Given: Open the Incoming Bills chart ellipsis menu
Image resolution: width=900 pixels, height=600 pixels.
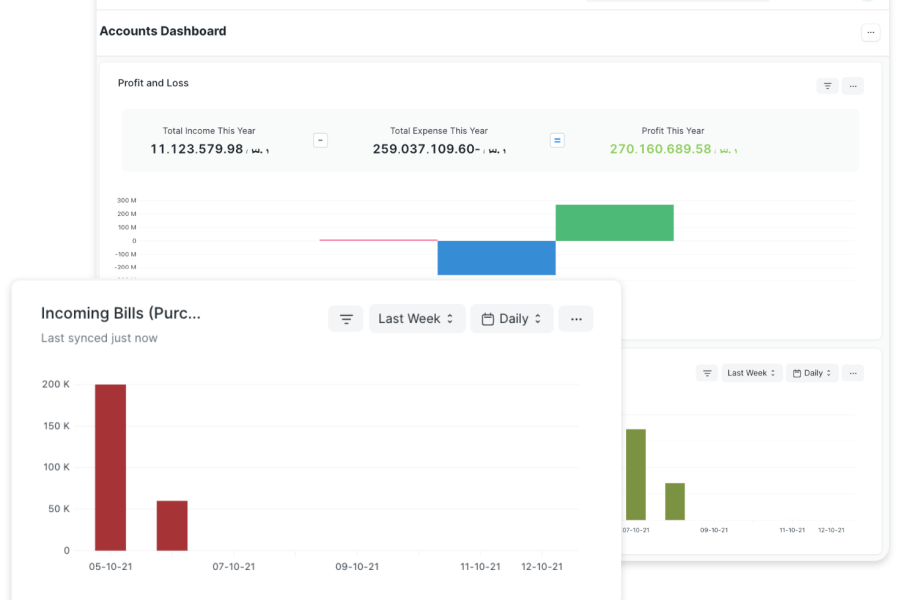Looking at the screenshot, I should tap(576, 319).
